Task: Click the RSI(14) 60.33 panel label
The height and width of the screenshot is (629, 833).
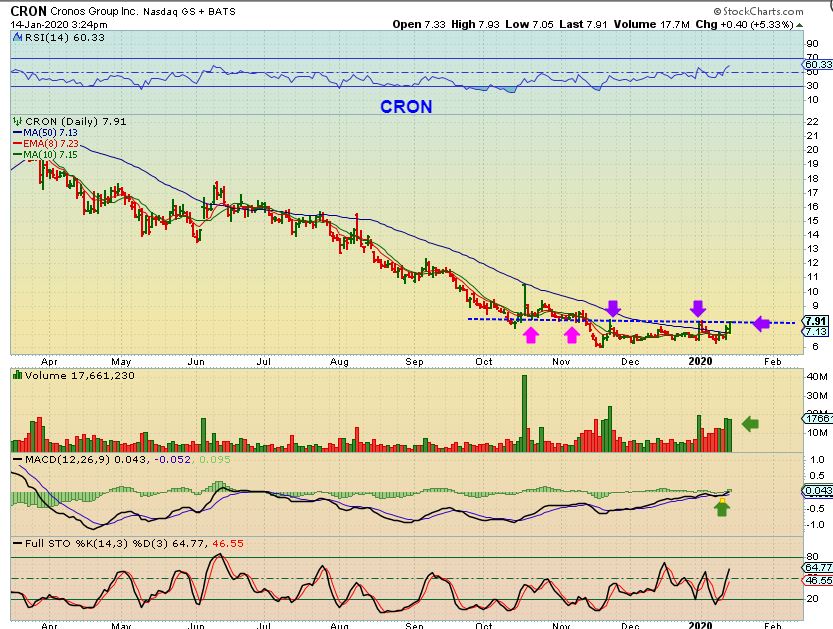Action: click(x=64, y=38)
